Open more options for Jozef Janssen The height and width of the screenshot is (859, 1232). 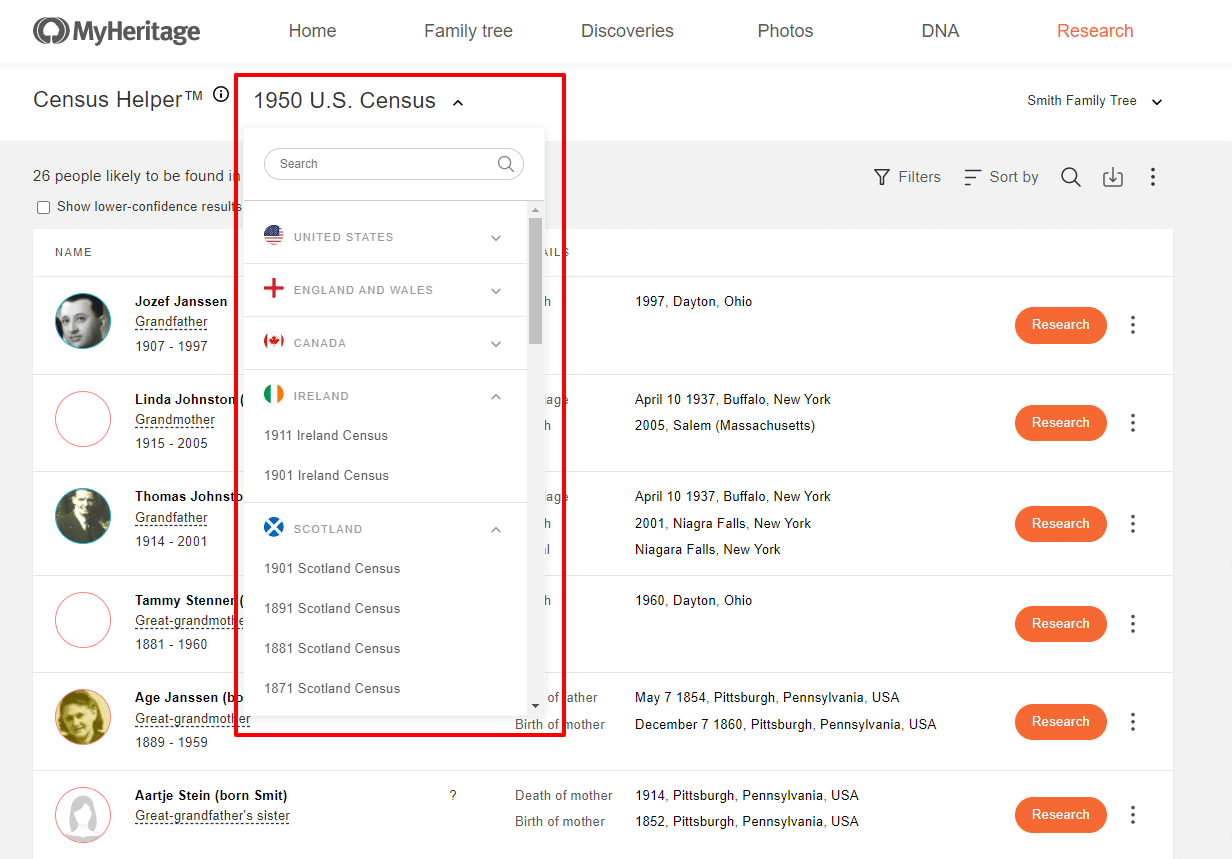1133,325
